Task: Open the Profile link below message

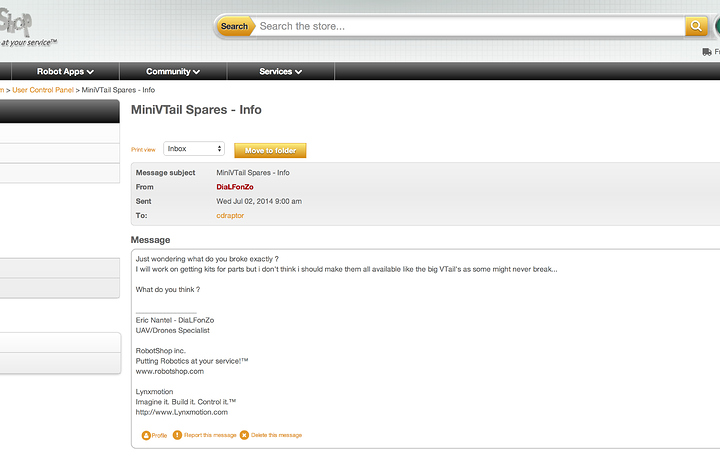Action: coord(159,435)
